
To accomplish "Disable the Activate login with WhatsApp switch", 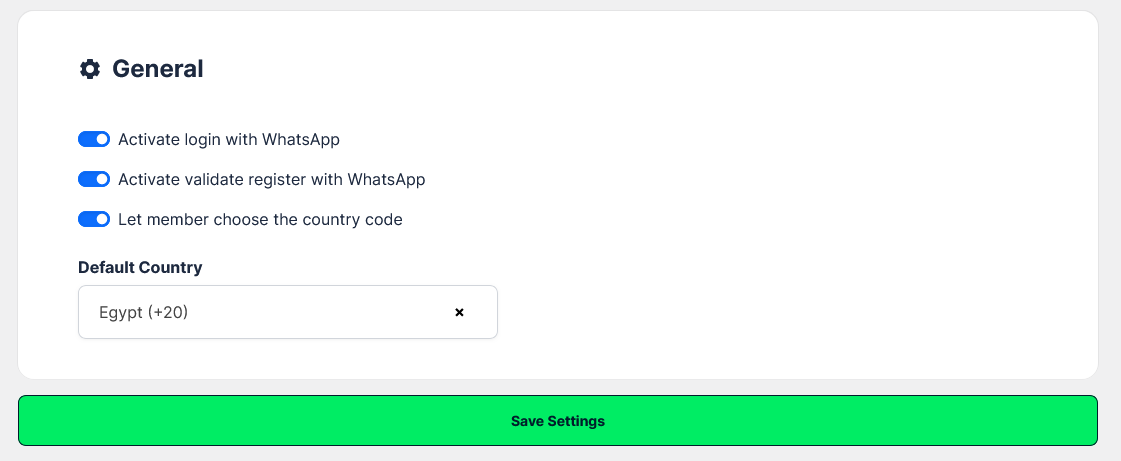I will point(94,139).
